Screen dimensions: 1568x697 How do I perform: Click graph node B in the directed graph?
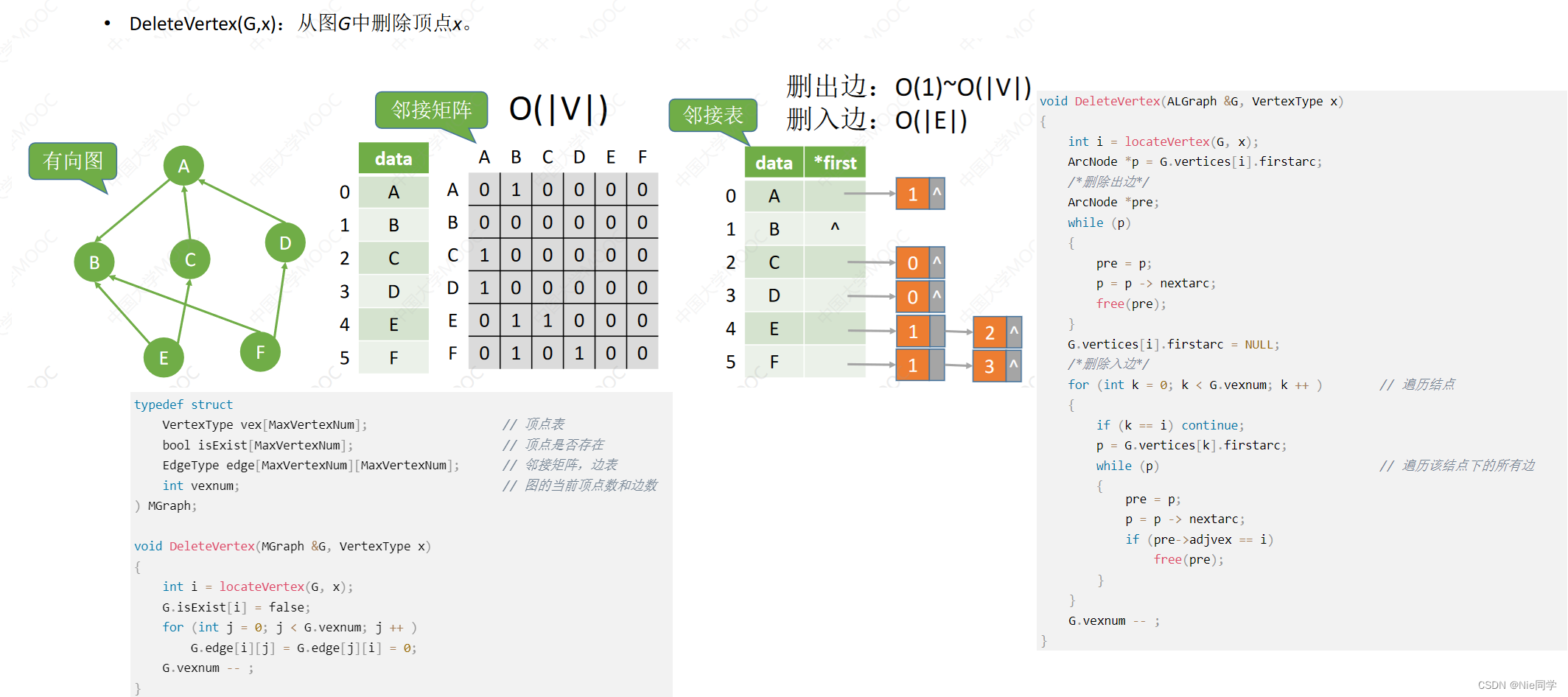point(94,262)
